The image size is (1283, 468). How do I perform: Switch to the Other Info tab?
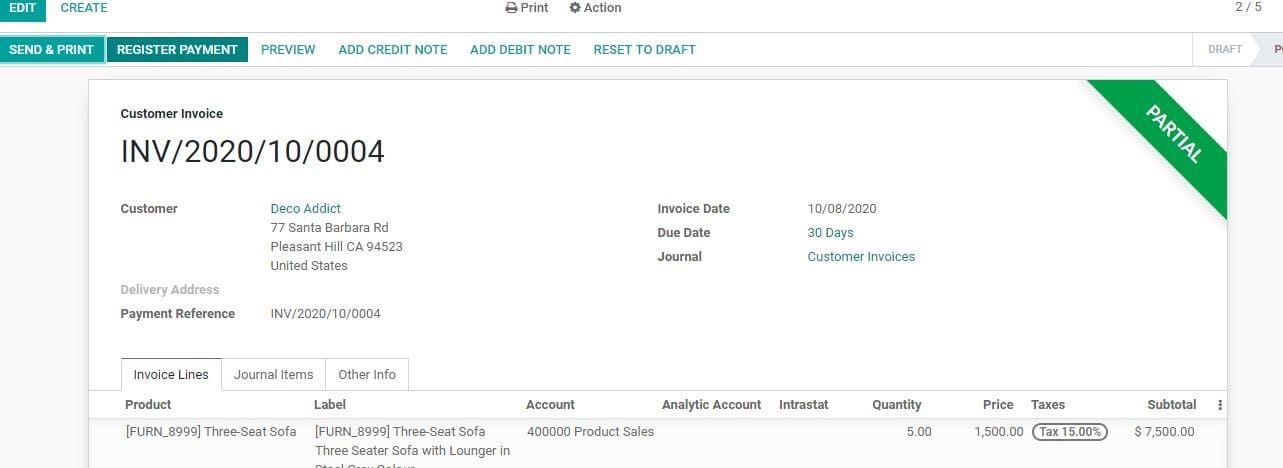click(x=367, y=375)
